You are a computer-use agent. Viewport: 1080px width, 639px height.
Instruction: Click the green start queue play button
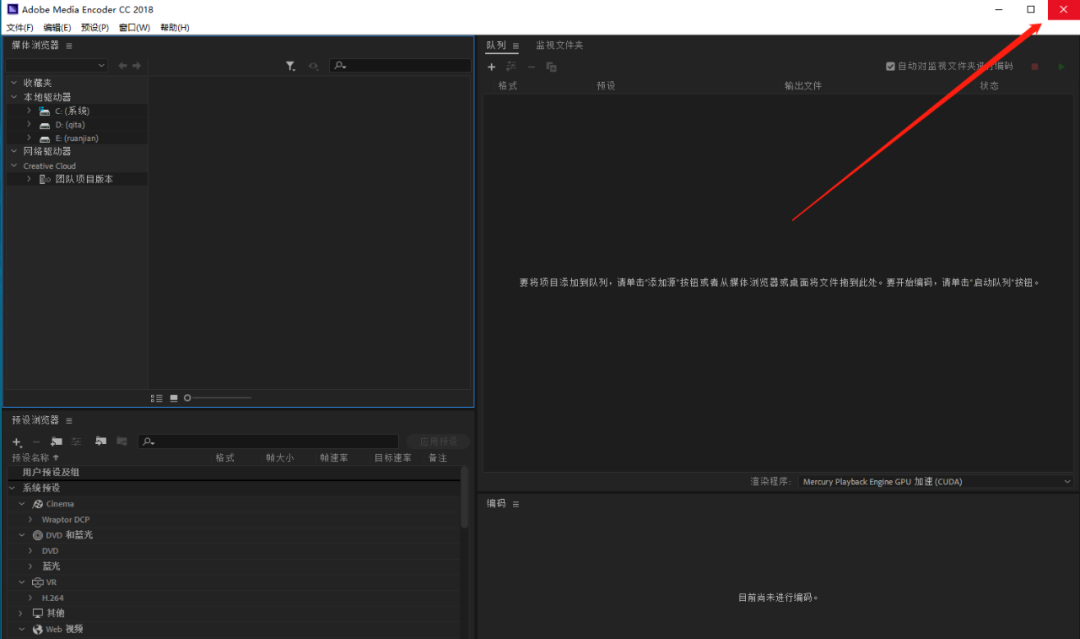click(1061, 67)
